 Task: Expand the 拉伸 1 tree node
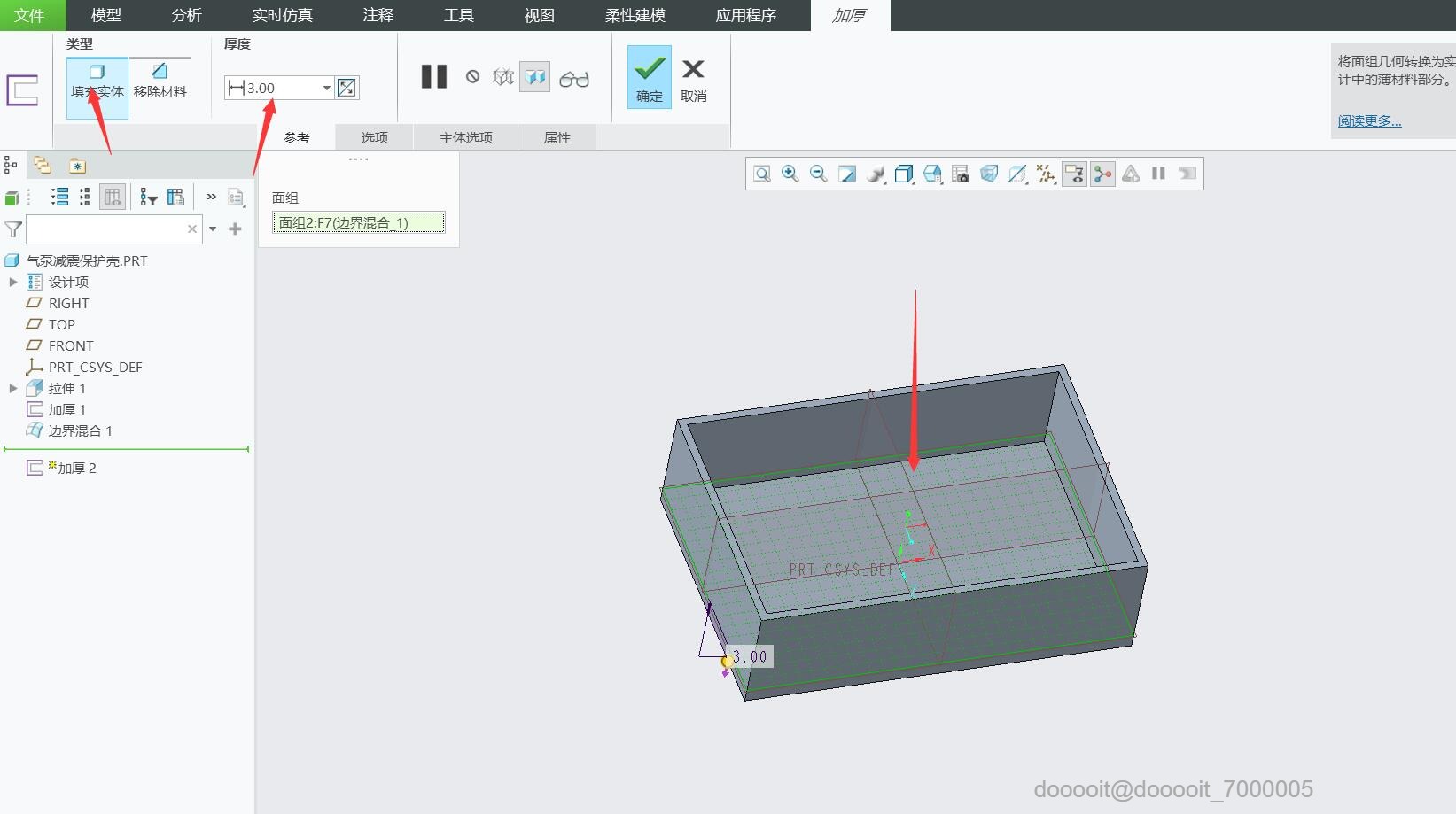click(13, 388)
